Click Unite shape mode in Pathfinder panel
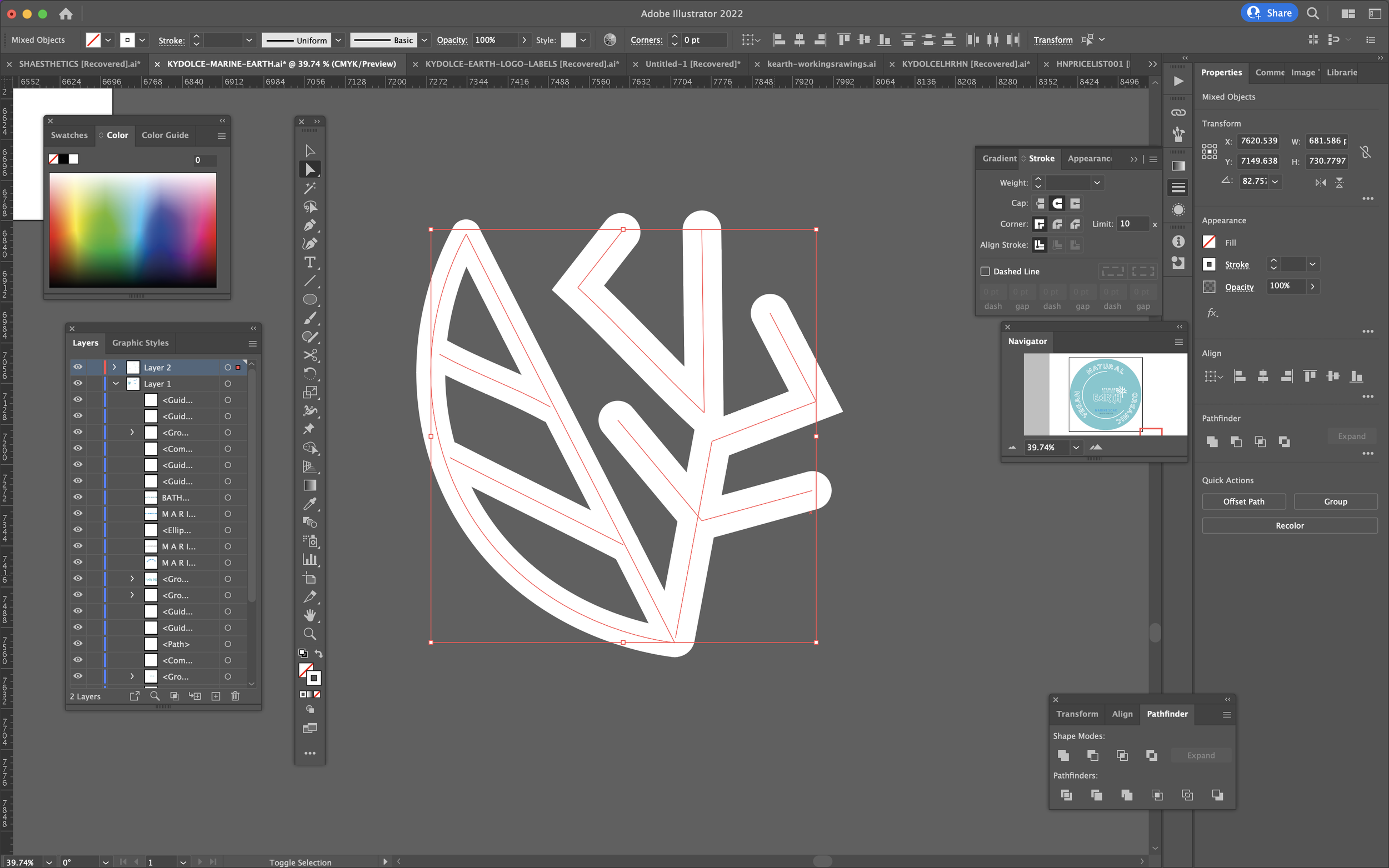Viewport: 1389px width, 868px height. pos(1063,755)
